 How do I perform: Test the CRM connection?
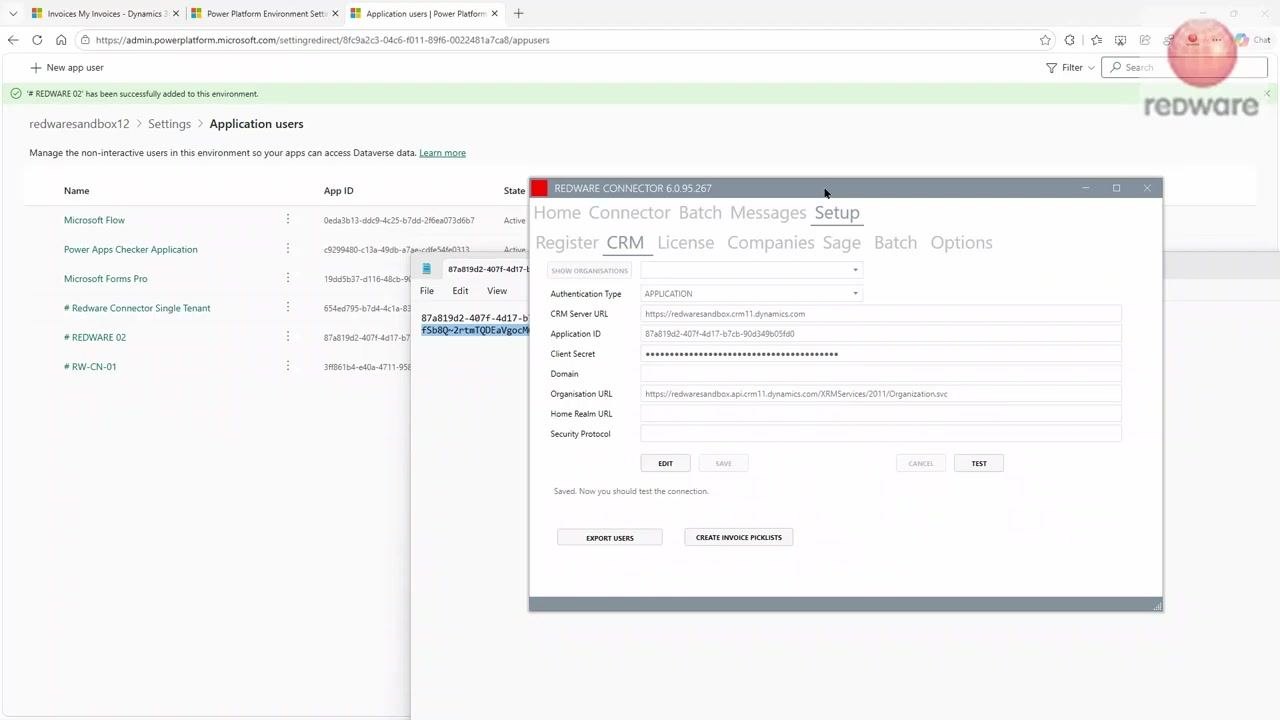[979, 463]
